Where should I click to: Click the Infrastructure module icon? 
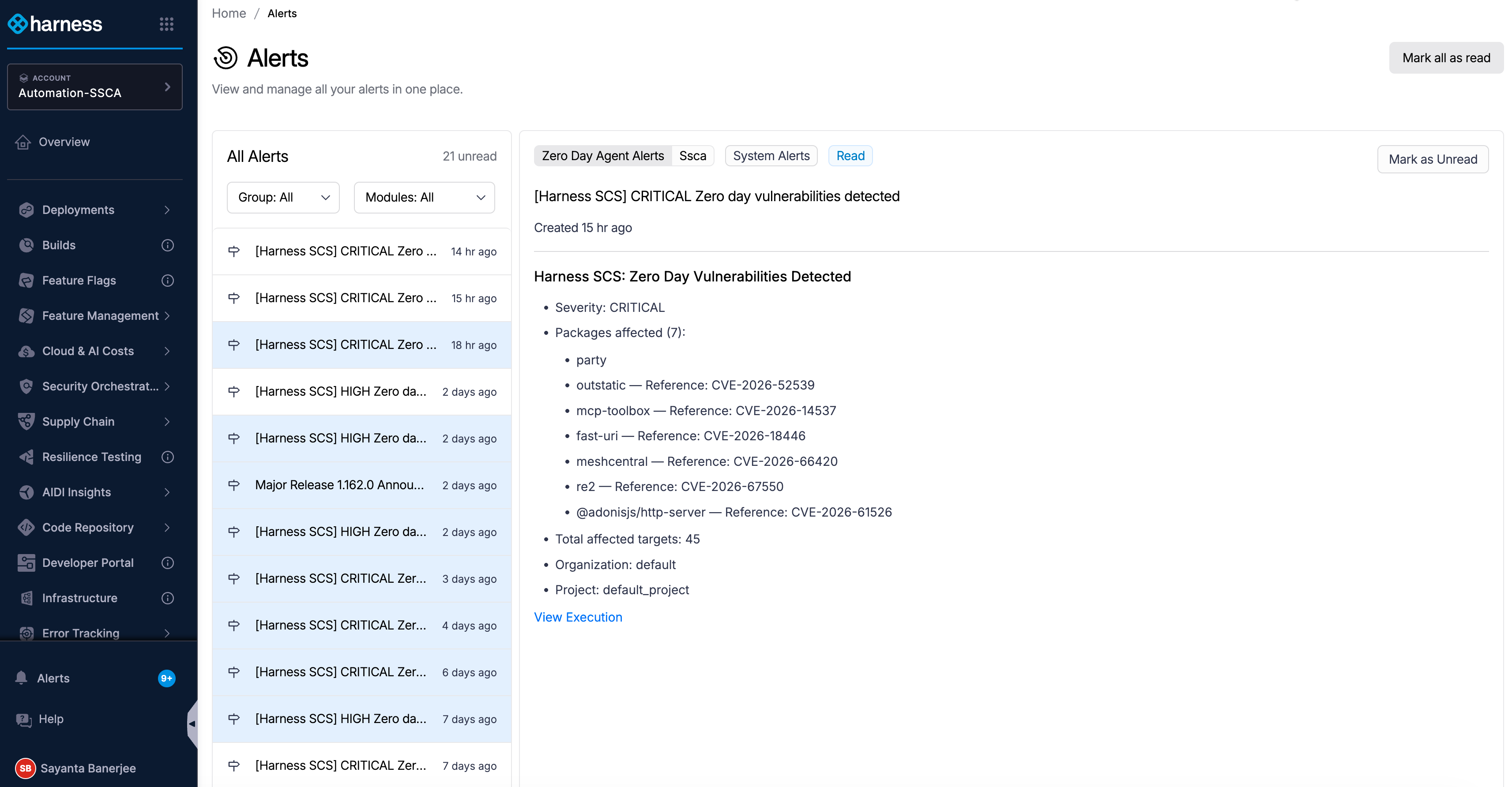point(26,598)
